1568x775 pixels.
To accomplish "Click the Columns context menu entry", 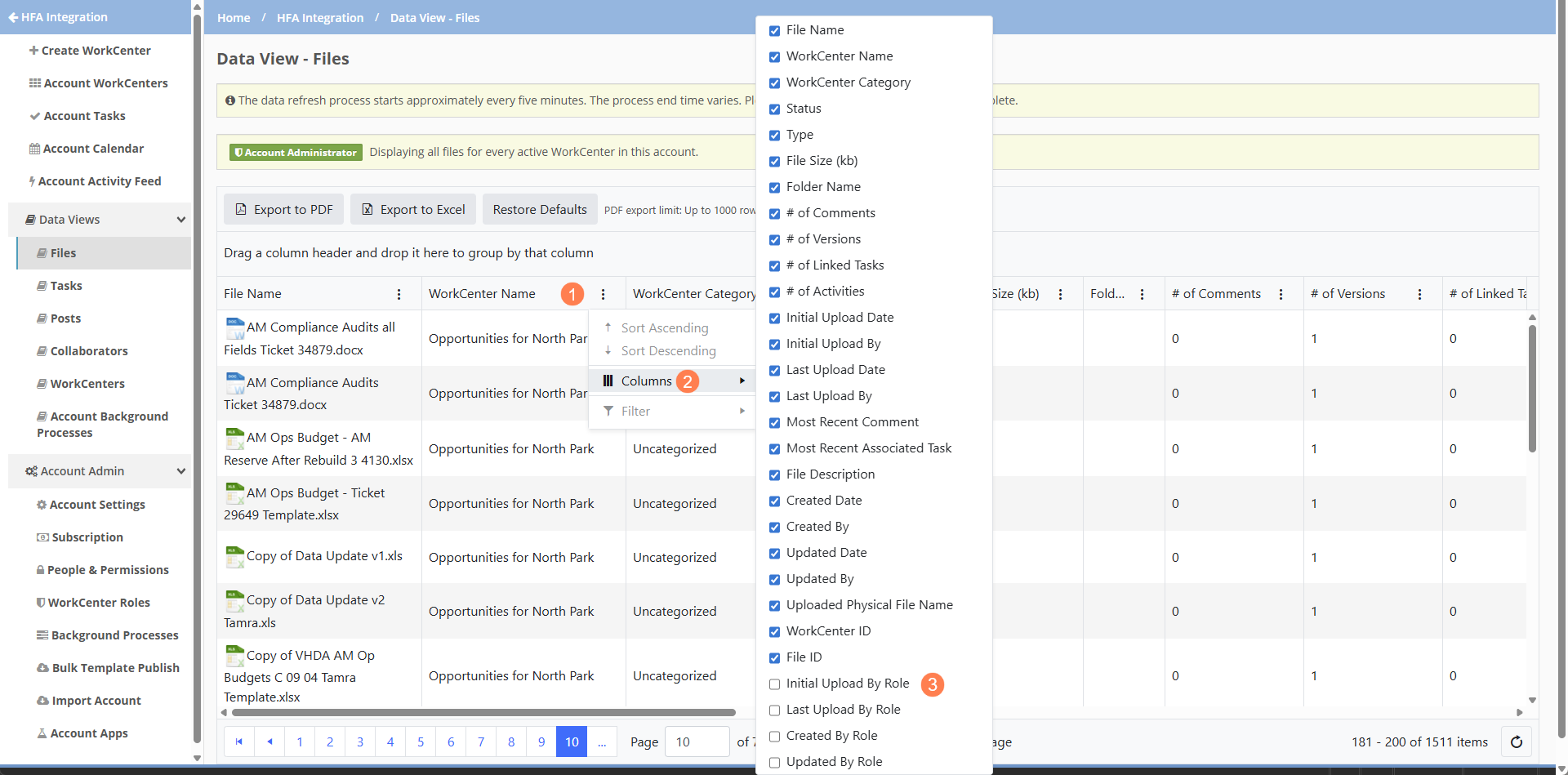I will coord(648,381).
